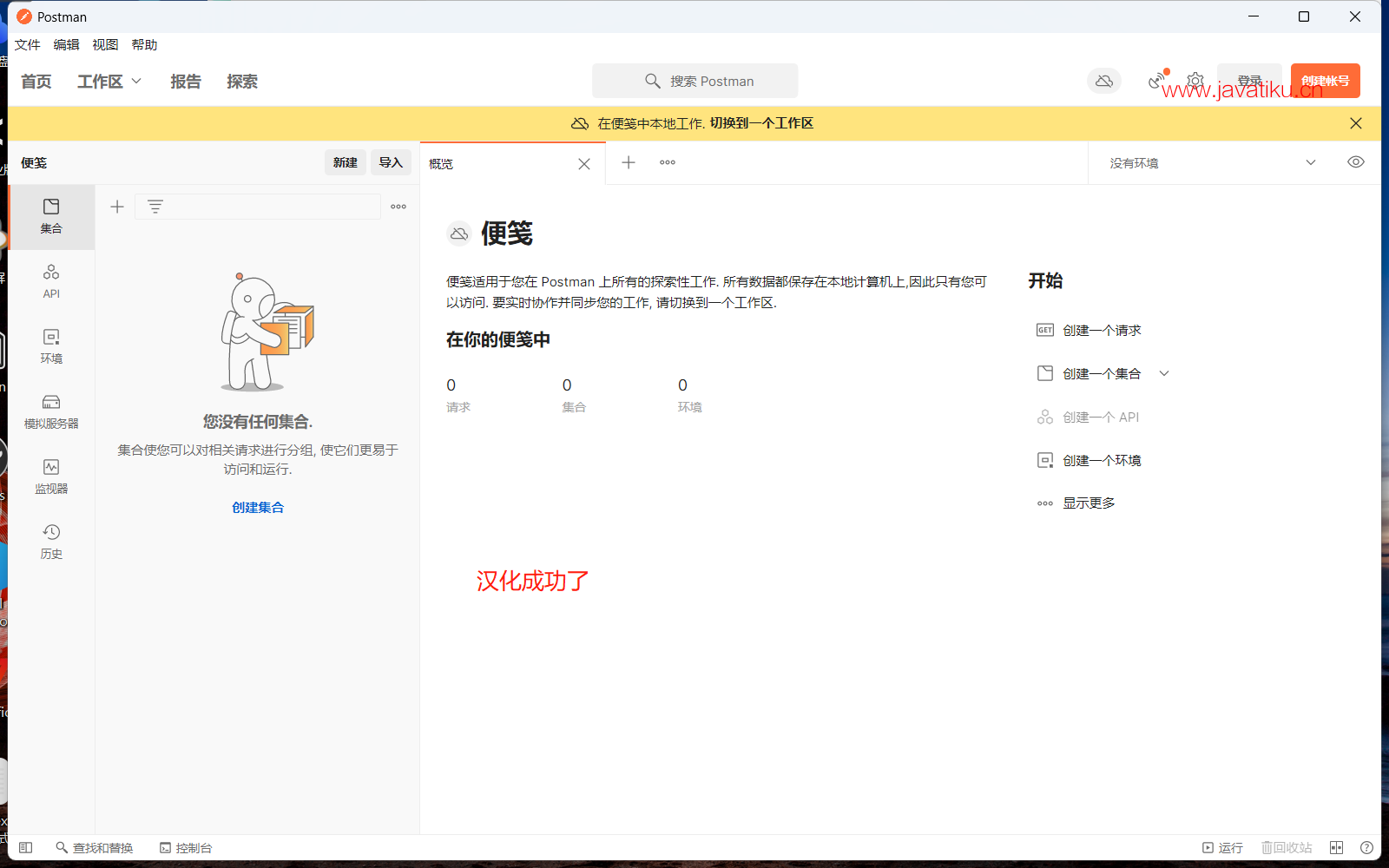
Task: Click the 搜索 Postman search box
Action: (695, 81)
